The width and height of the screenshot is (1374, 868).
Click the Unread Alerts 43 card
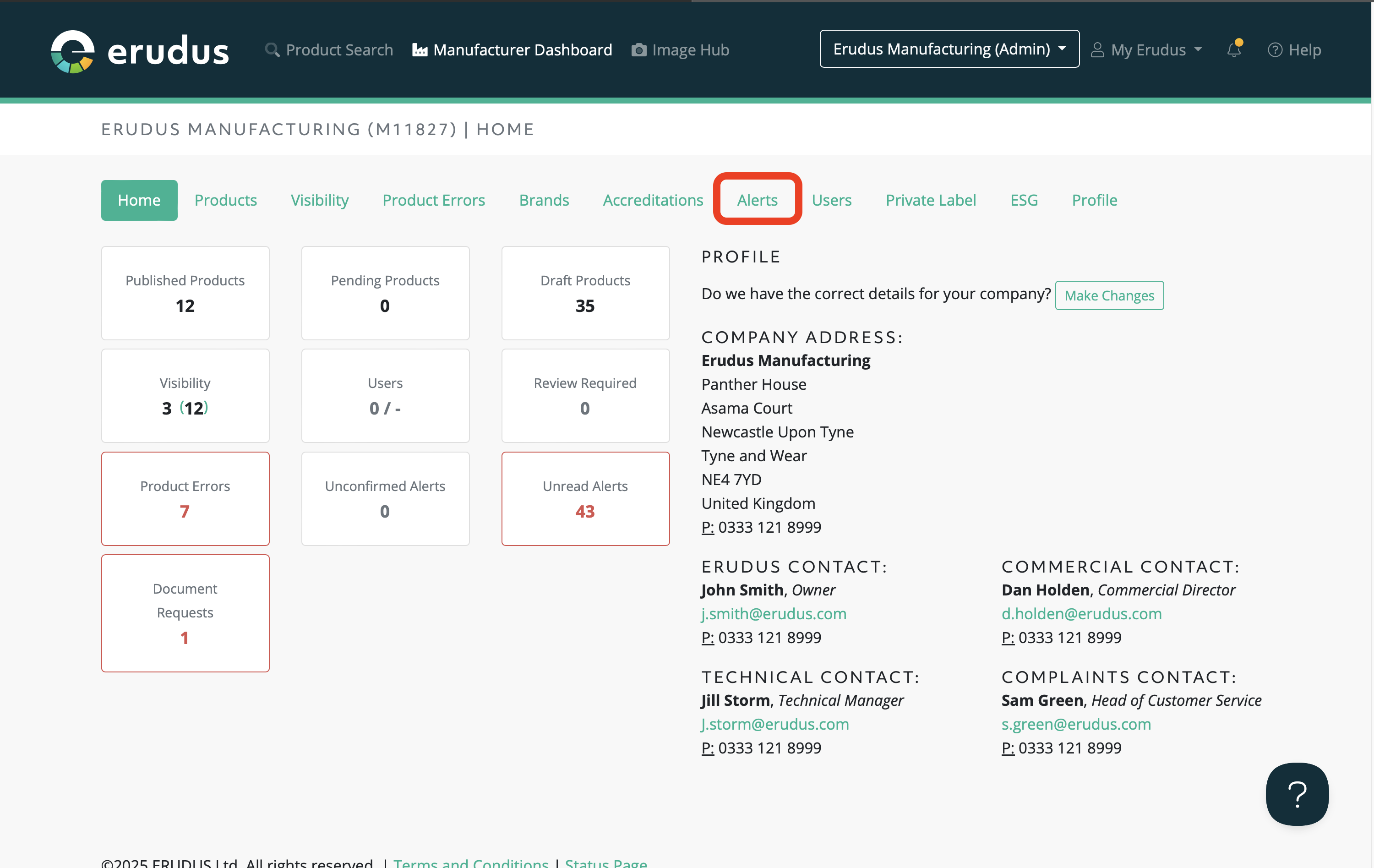(x=585, y=498)
